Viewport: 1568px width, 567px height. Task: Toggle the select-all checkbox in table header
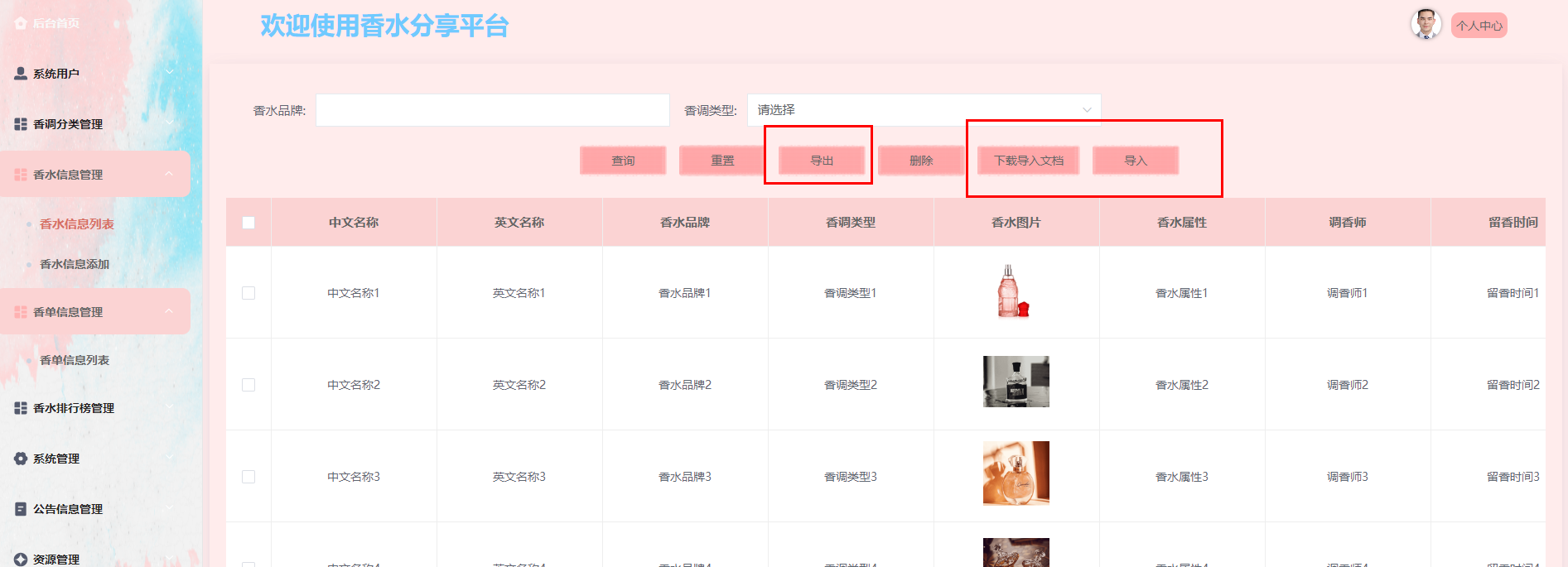pos(248,223)
